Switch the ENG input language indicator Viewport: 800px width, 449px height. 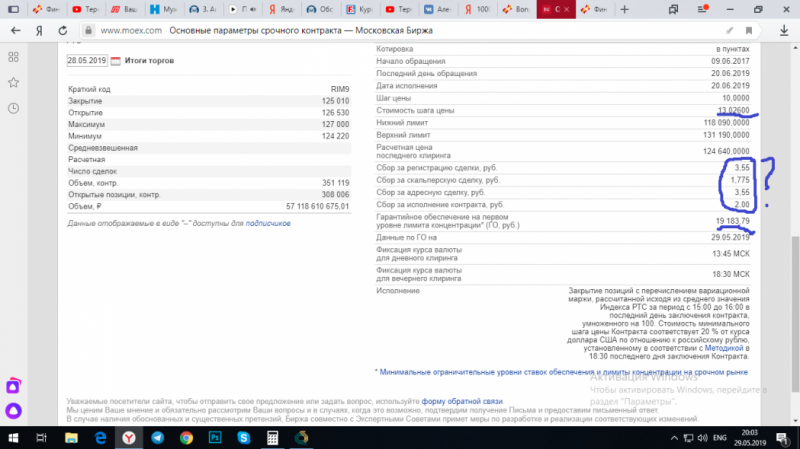(719, 438)
